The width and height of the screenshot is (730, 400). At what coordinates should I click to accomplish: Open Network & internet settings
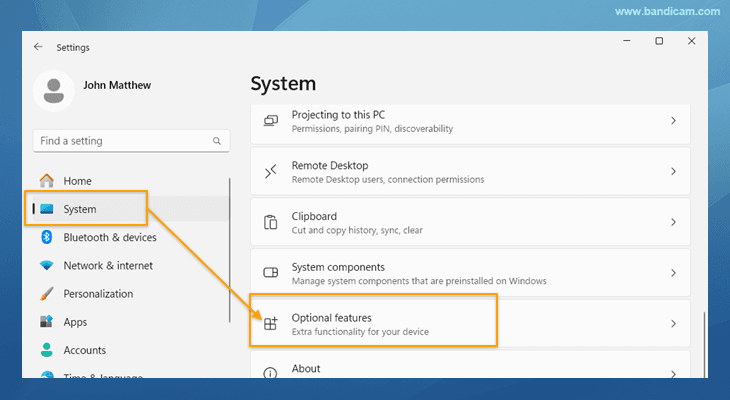pos(130,265)
